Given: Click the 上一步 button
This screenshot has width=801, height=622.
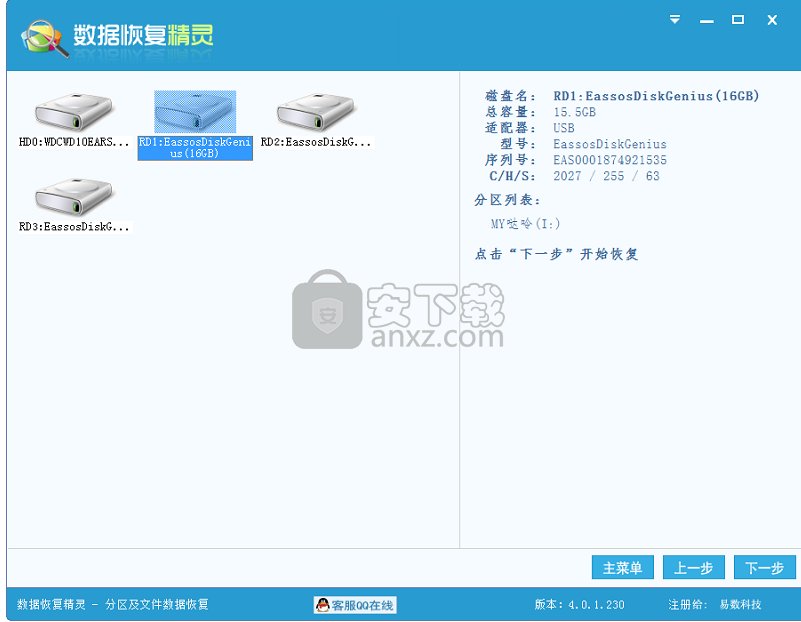Looking at the screenshot, I should click(x=694, y=567).
